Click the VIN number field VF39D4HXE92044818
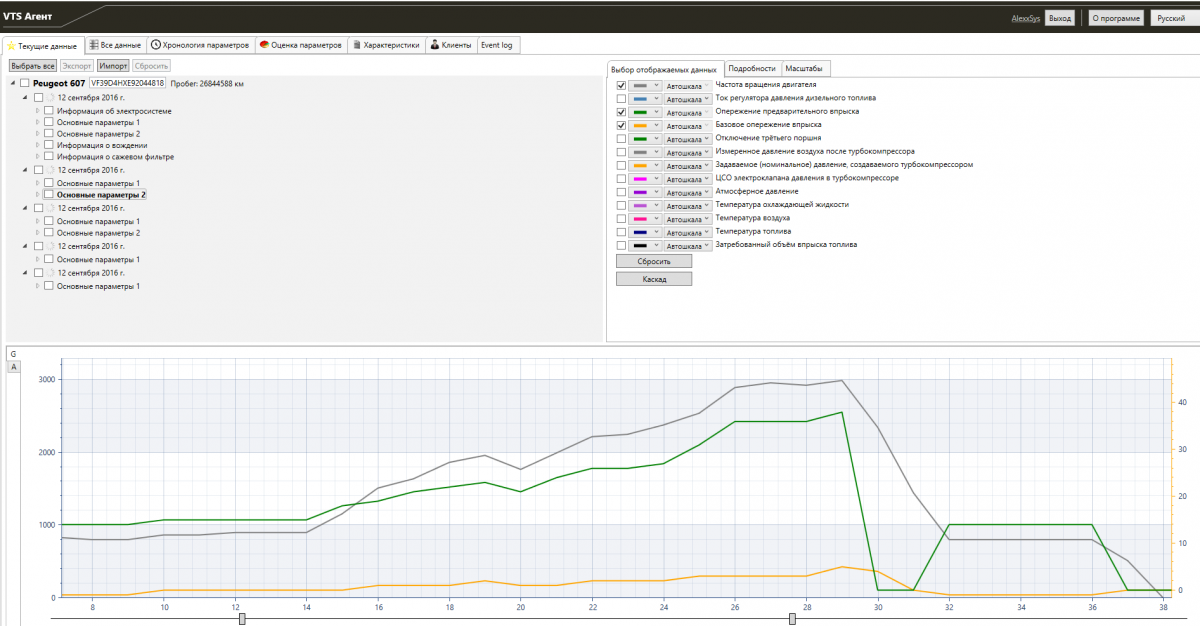The width and height of the screenshot is (1200, 626). point(127,83)
